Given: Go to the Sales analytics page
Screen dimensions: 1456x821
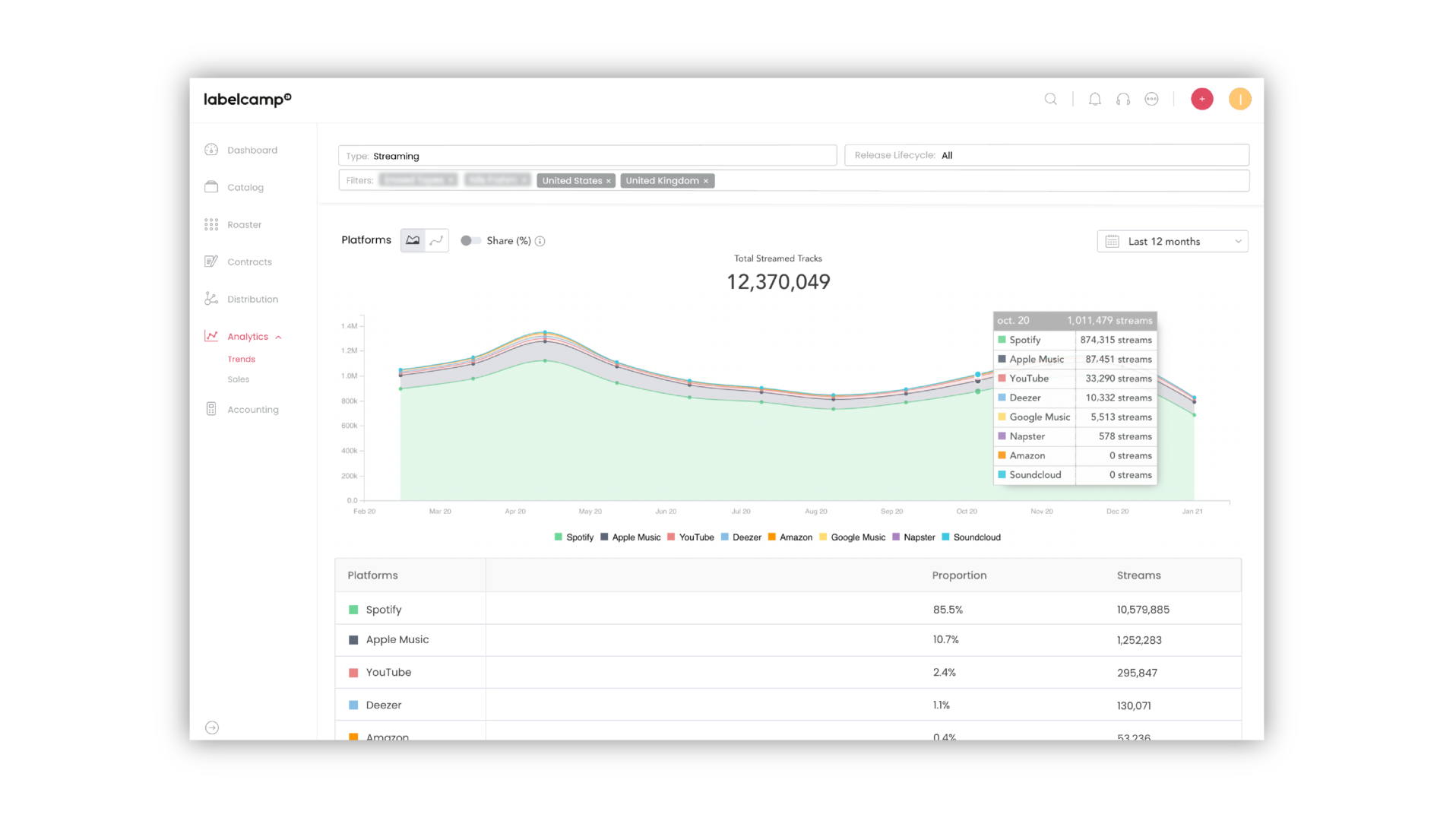Looking at the screenshot, I should [x=238, y=379].
